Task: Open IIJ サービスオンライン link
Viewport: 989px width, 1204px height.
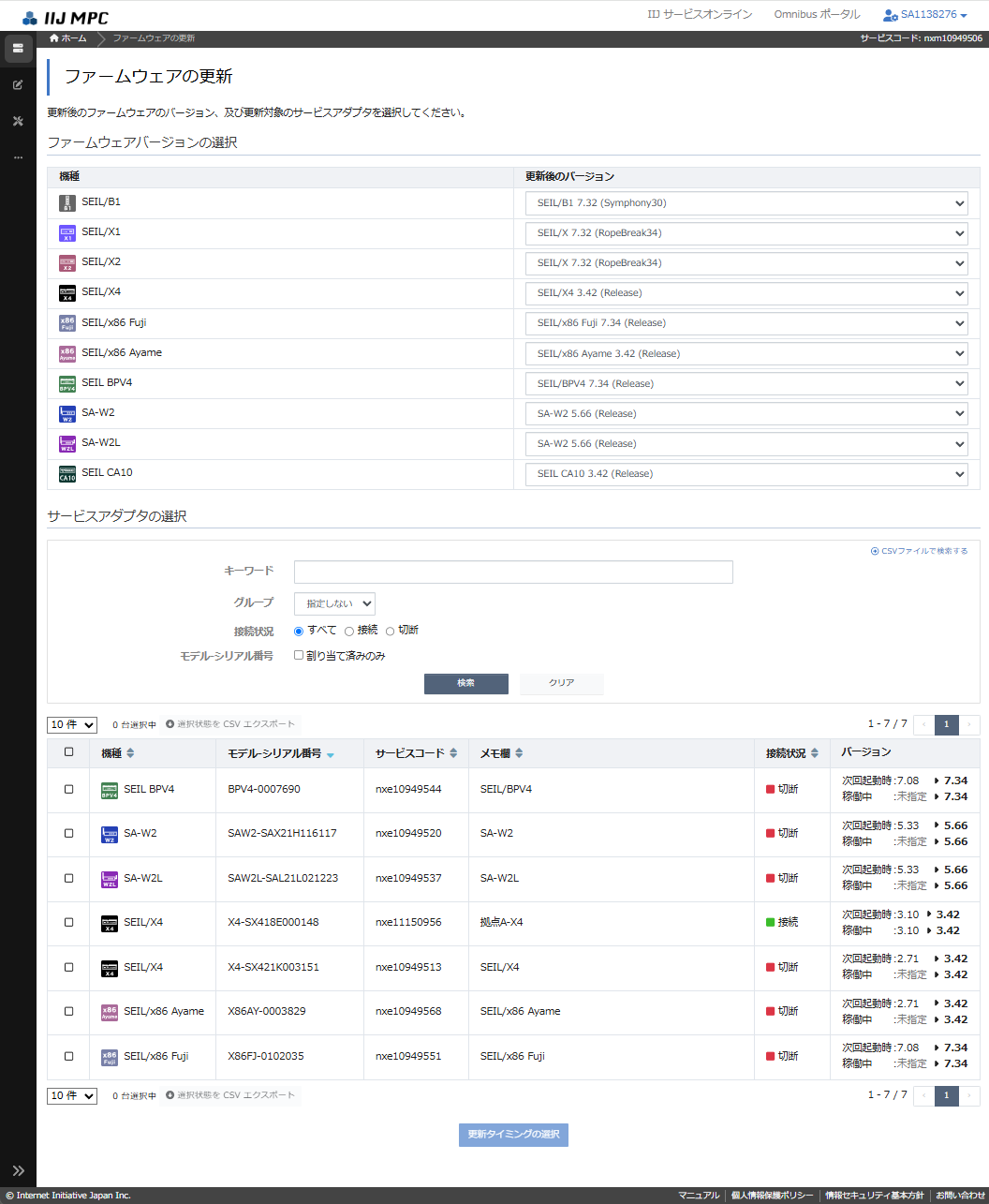Action: [x=700, y=14]
